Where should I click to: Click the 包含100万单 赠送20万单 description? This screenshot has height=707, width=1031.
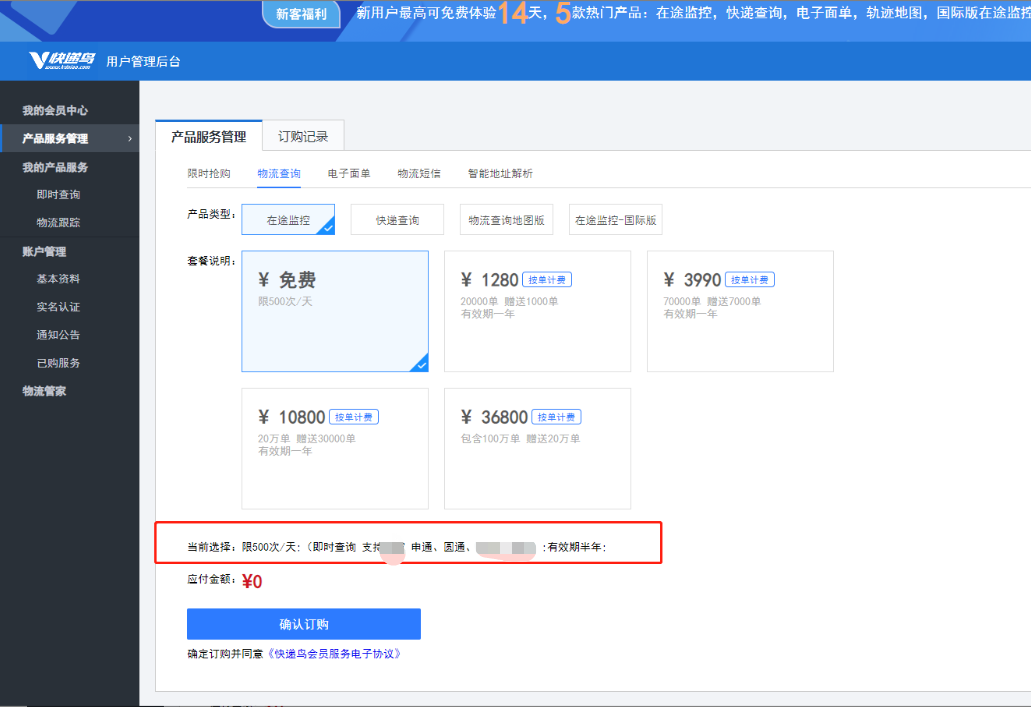click(520, 439)
